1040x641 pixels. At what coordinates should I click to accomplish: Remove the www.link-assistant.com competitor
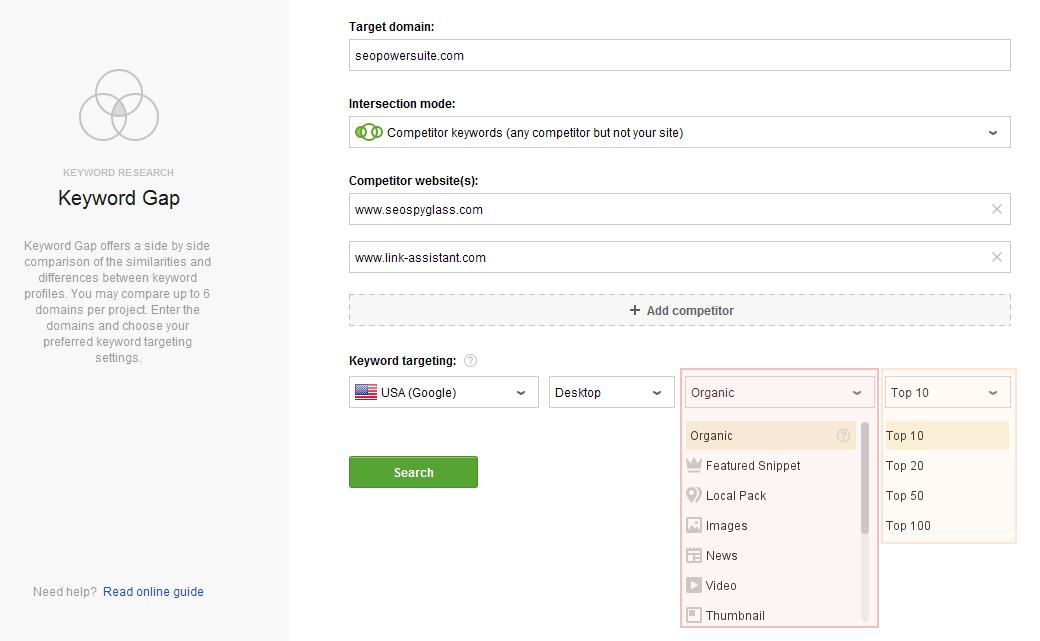pos(996,257)
